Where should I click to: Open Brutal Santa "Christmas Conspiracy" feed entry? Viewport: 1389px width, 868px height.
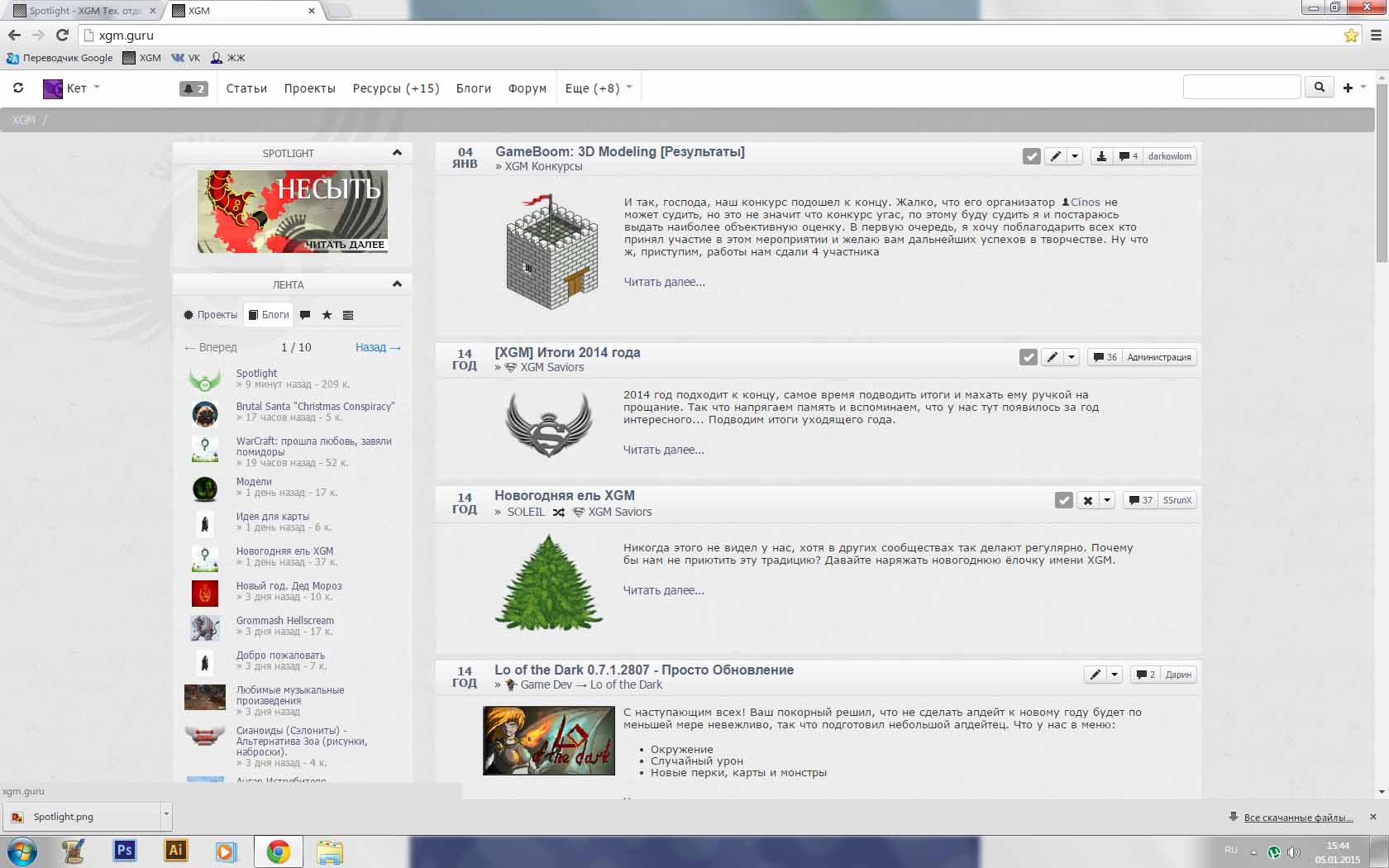coord(316,407)
